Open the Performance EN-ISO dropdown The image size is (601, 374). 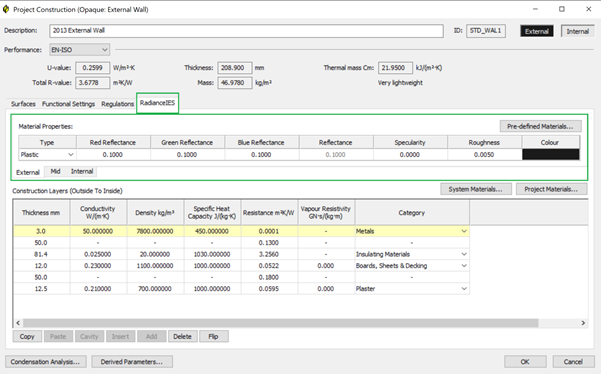(79, 49)
